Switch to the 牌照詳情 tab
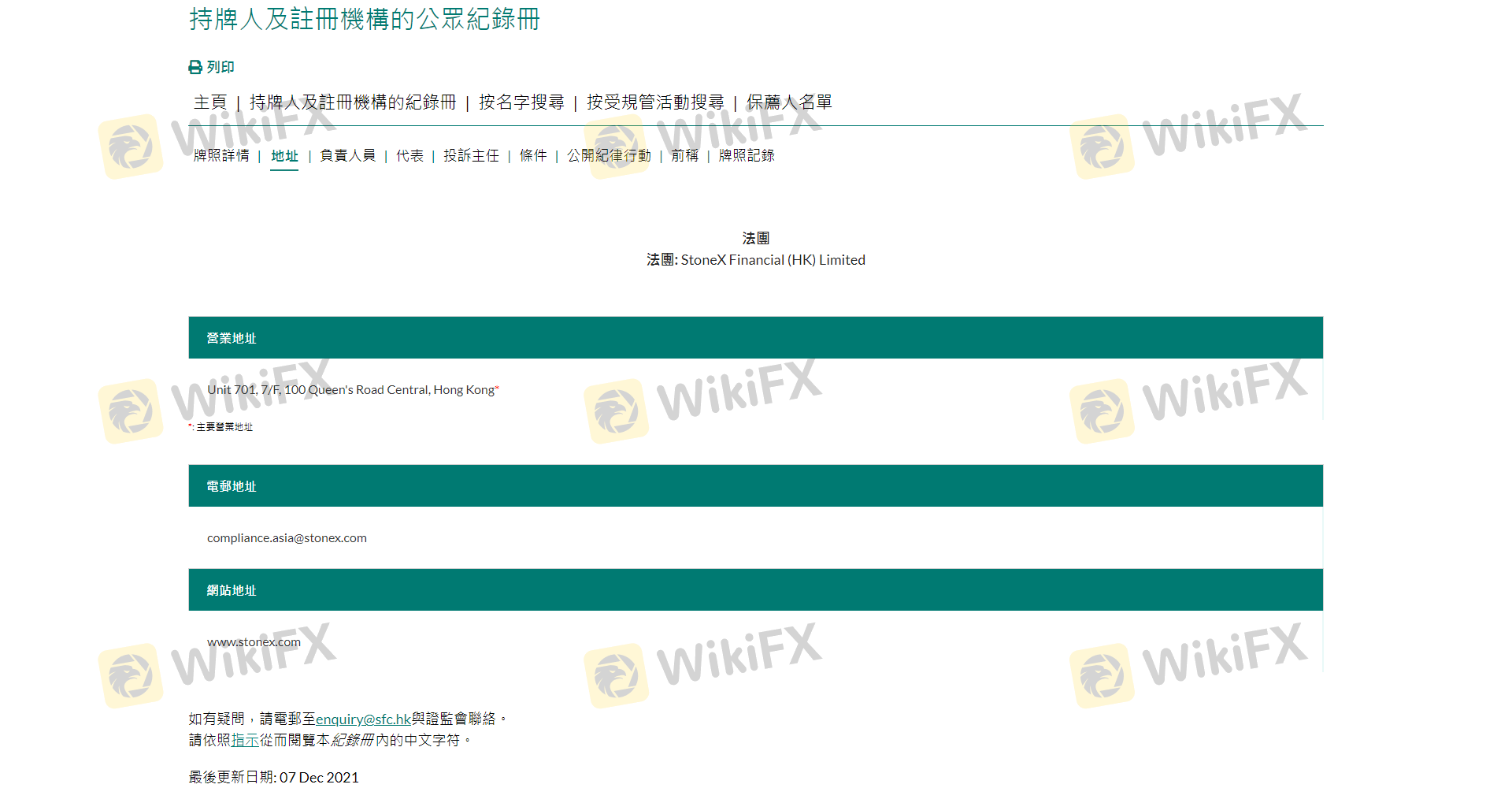The image size is (1512, 788). tap(221, 156)
